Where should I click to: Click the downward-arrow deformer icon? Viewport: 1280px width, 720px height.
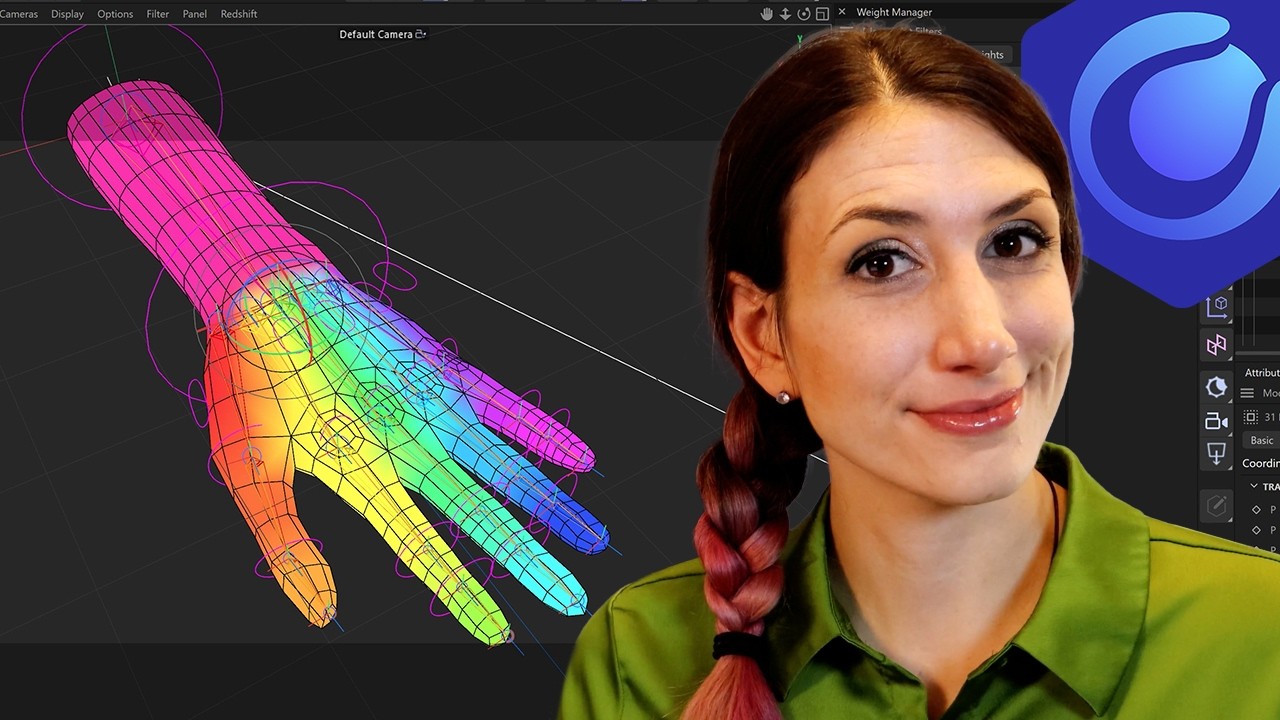(1217, 455)
